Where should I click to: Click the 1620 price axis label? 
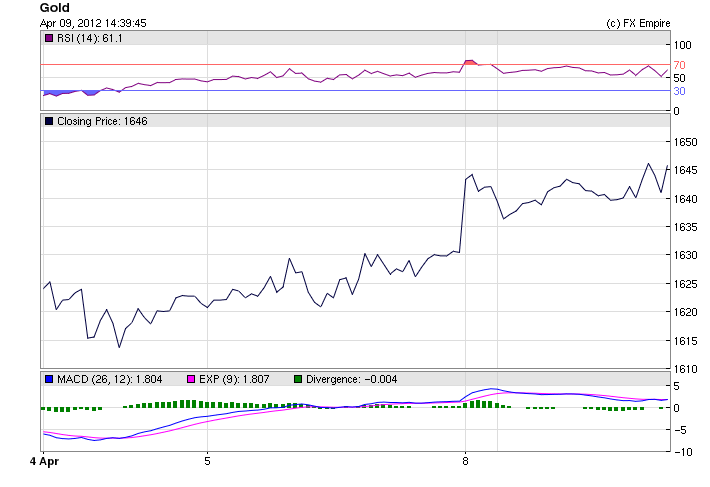(x=686, y=312)
